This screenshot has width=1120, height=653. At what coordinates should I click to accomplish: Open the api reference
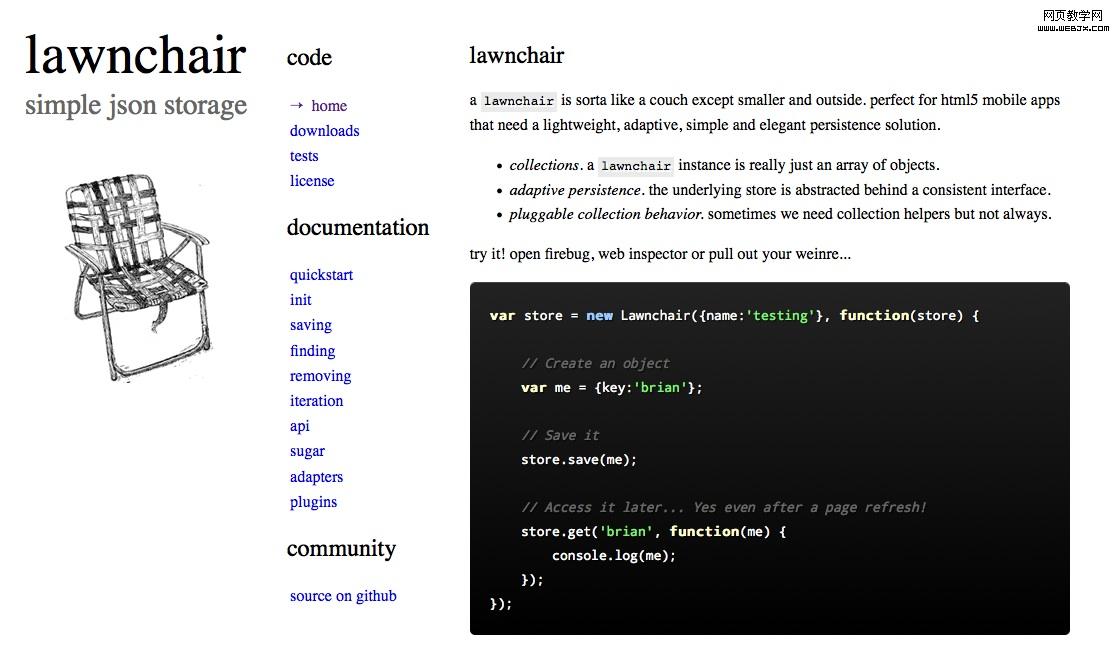[299, 426]
